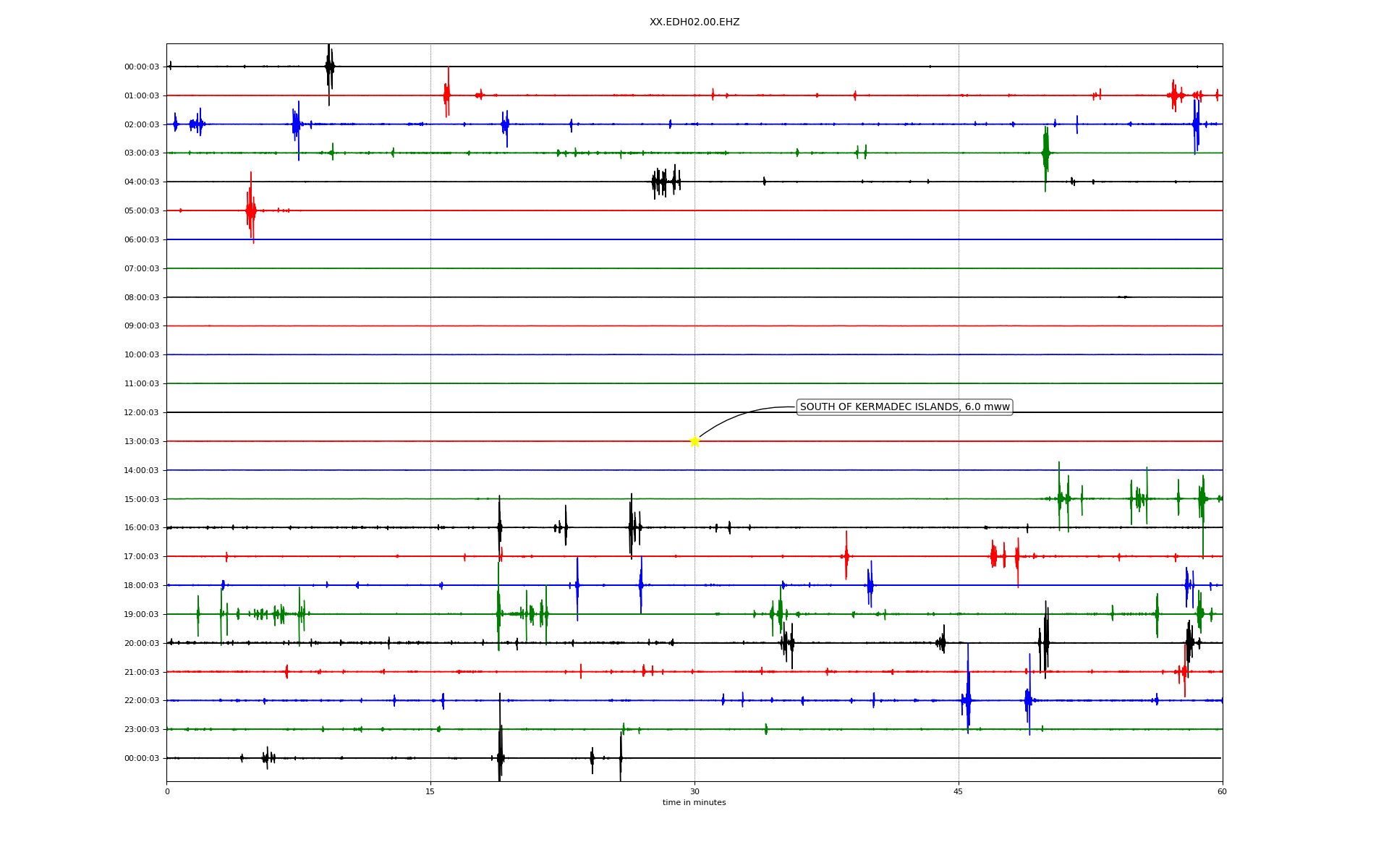Click the 19:00:03 time axis label
This screenshot has height=868, width=1389.
pyautogui.click(x=142, y=614)
